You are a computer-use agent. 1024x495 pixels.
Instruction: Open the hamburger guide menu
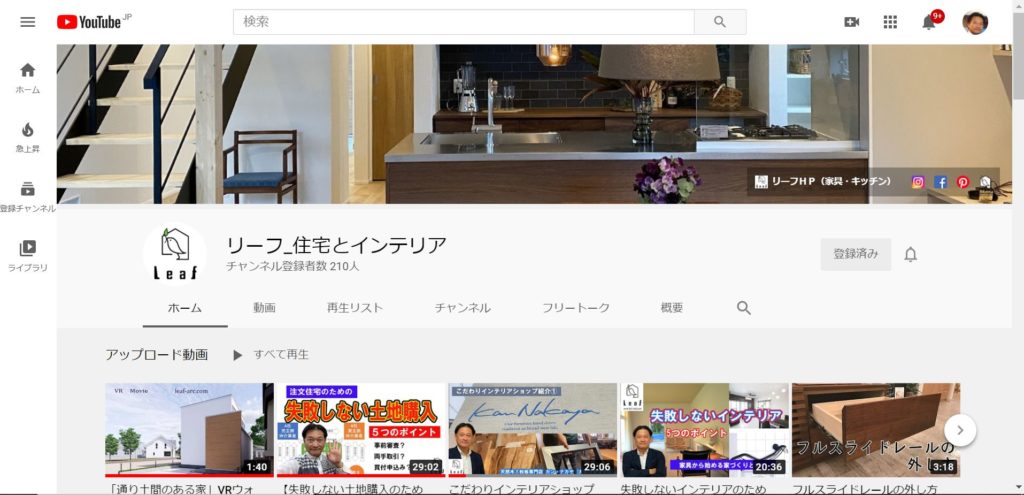(x=27, y=22)
